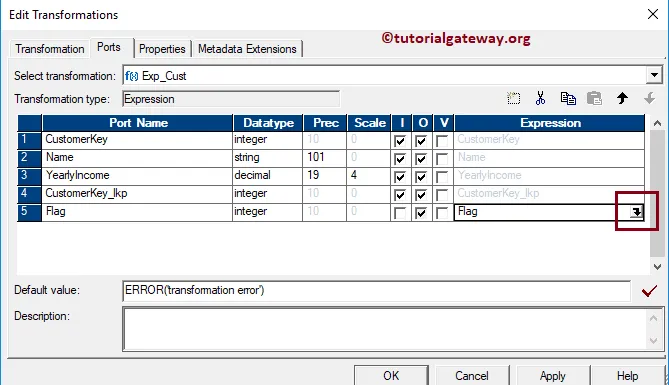The width and height of the screenshot is (669, 385).
Task: Click the grayed paste port icon
Action: 594,99
